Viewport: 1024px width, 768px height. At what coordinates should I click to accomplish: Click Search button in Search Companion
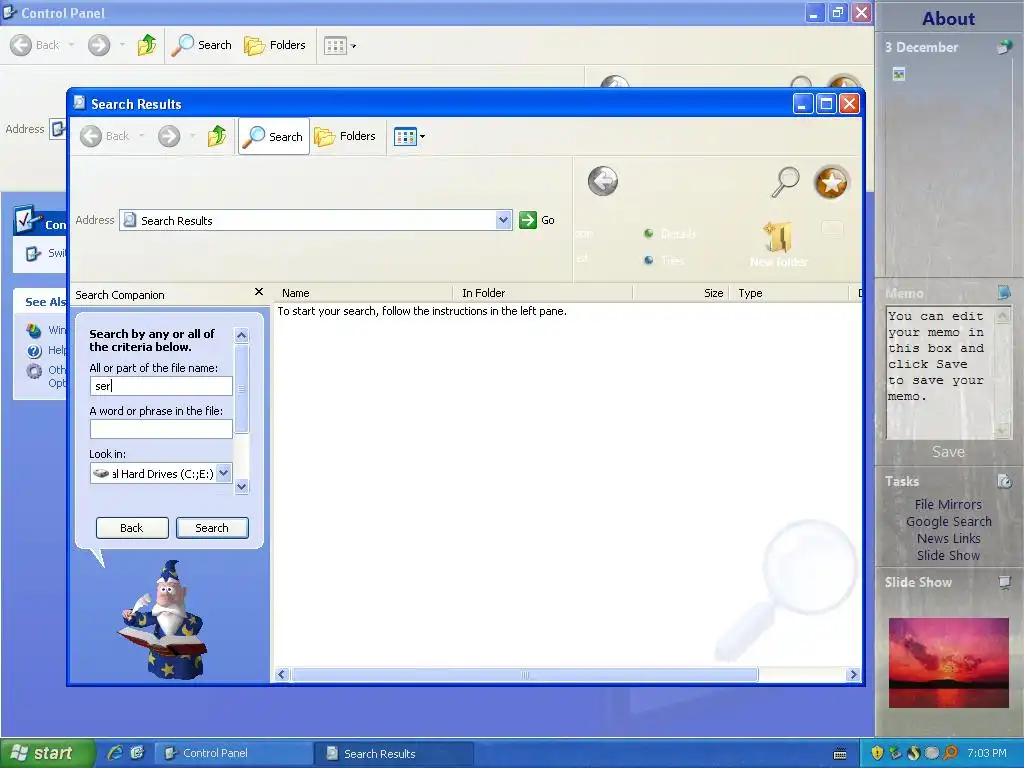tap(212, 528)
